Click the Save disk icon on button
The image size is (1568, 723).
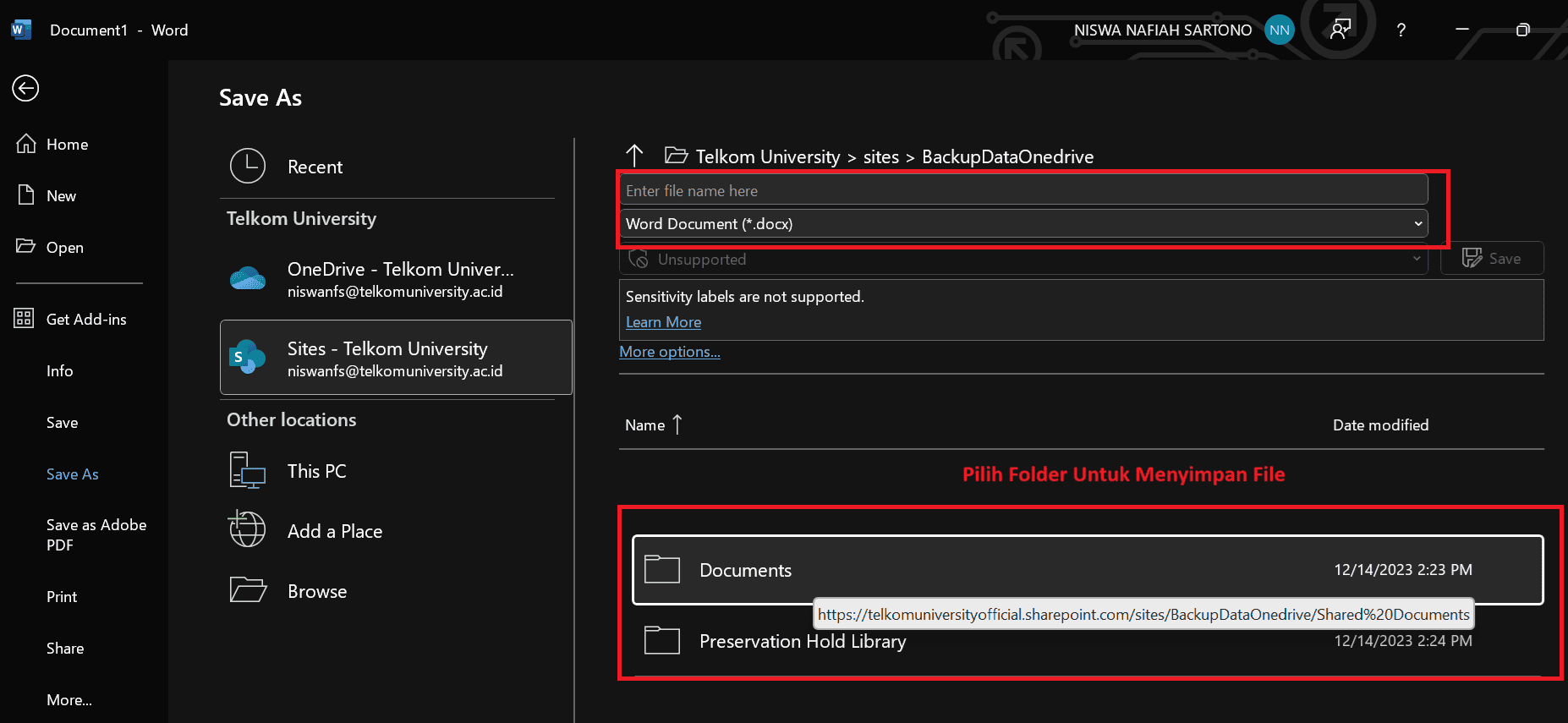pos(1472,258)
